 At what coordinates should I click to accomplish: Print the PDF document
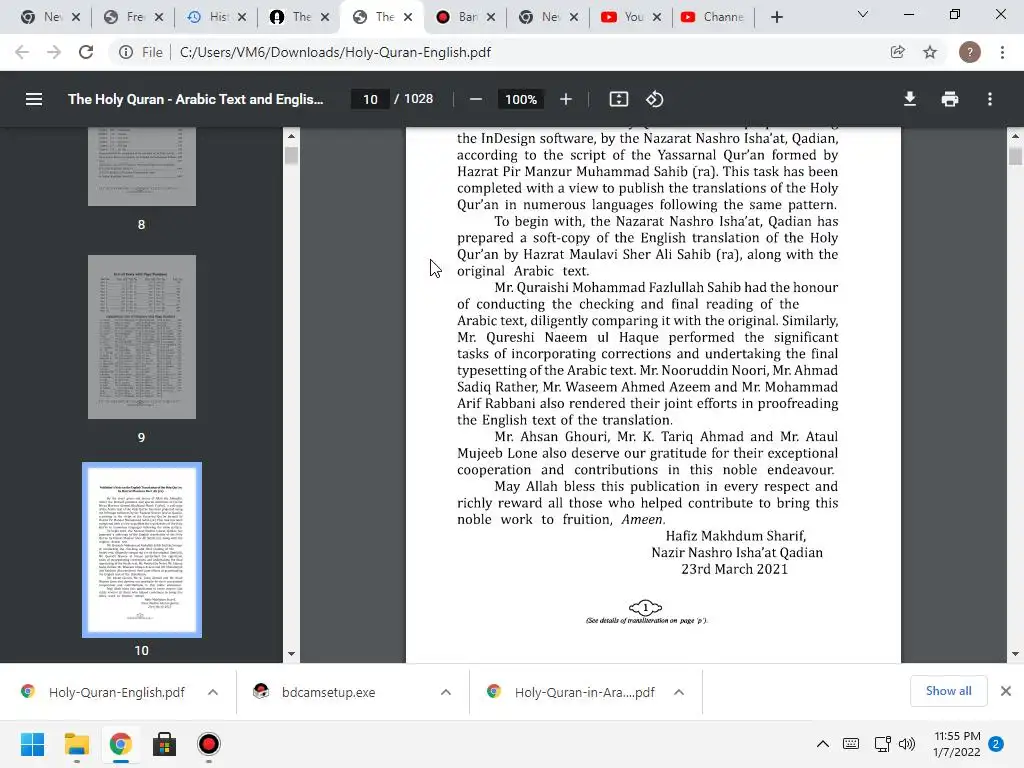[950, 99]
